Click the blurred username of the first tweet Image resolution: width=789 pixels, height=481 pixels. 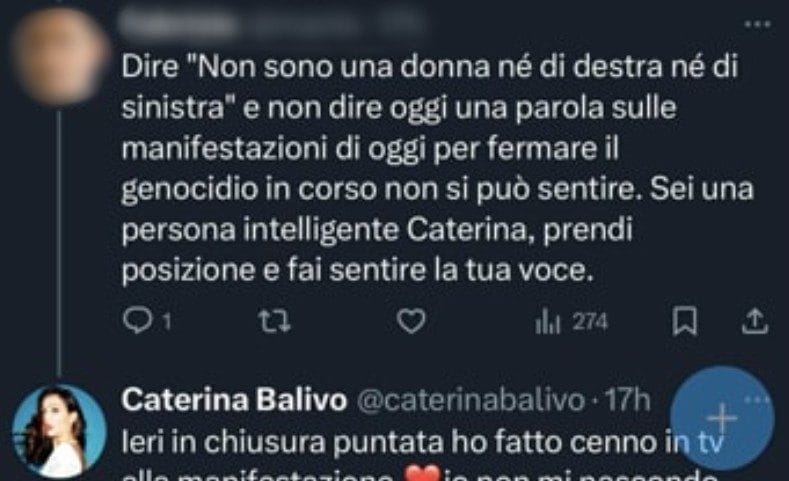(x=272, y=23)
